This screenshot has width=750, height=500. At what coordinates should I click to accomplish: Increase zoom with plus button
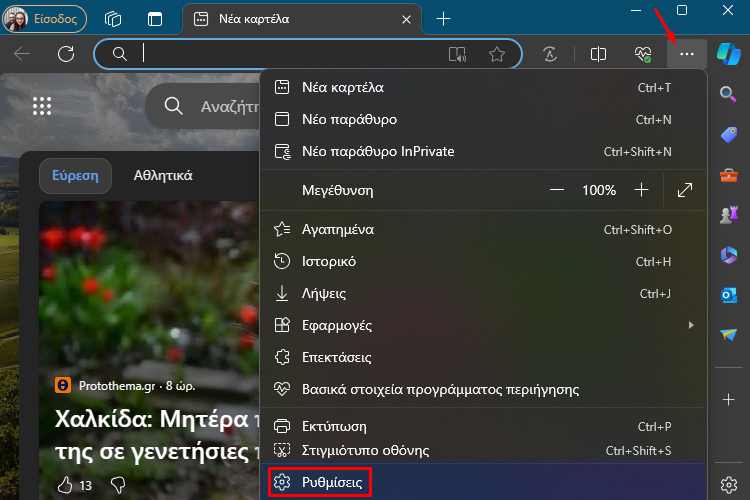641,190
